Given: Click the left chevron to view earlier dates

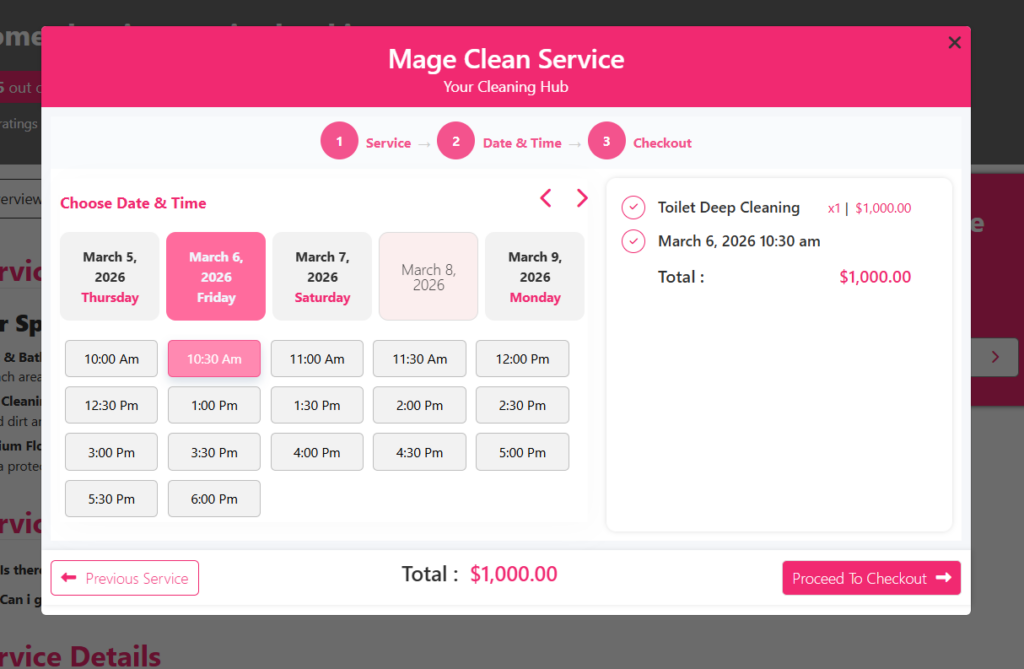Looking at the screenshot, I should click(x=546, y=198).
